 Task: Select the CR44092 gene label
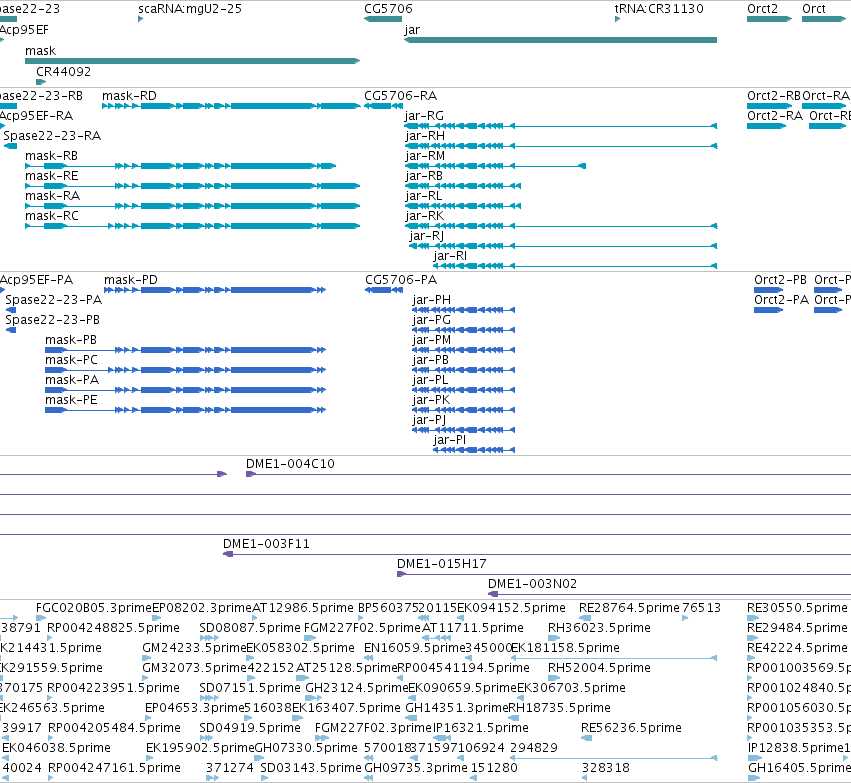tap(63, 72)
